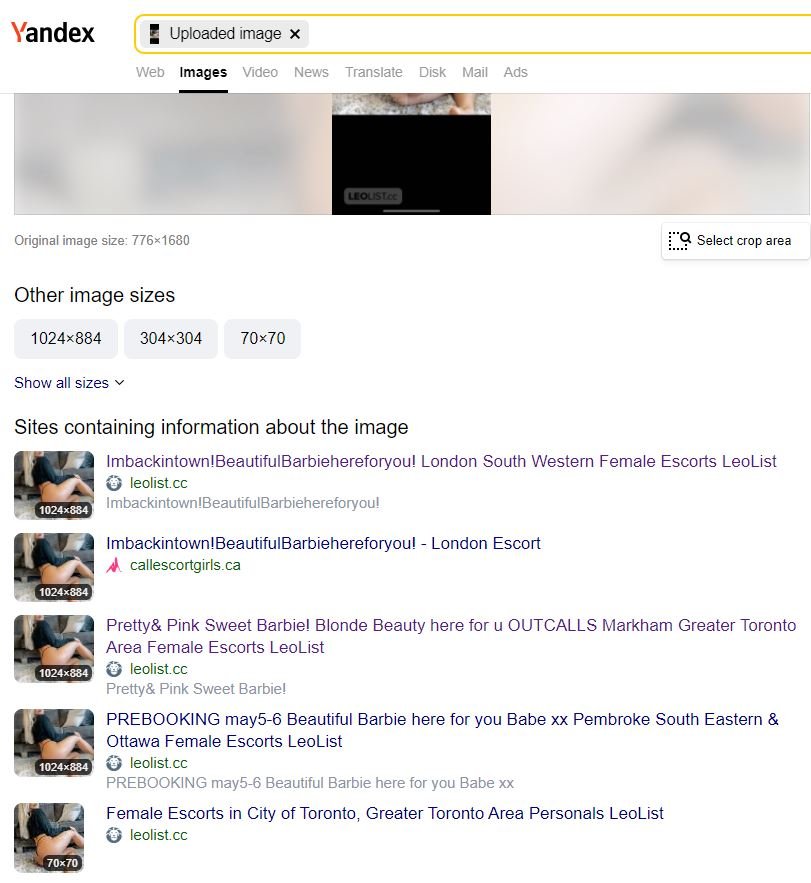Select the Images tab

(x=203, y=72)
